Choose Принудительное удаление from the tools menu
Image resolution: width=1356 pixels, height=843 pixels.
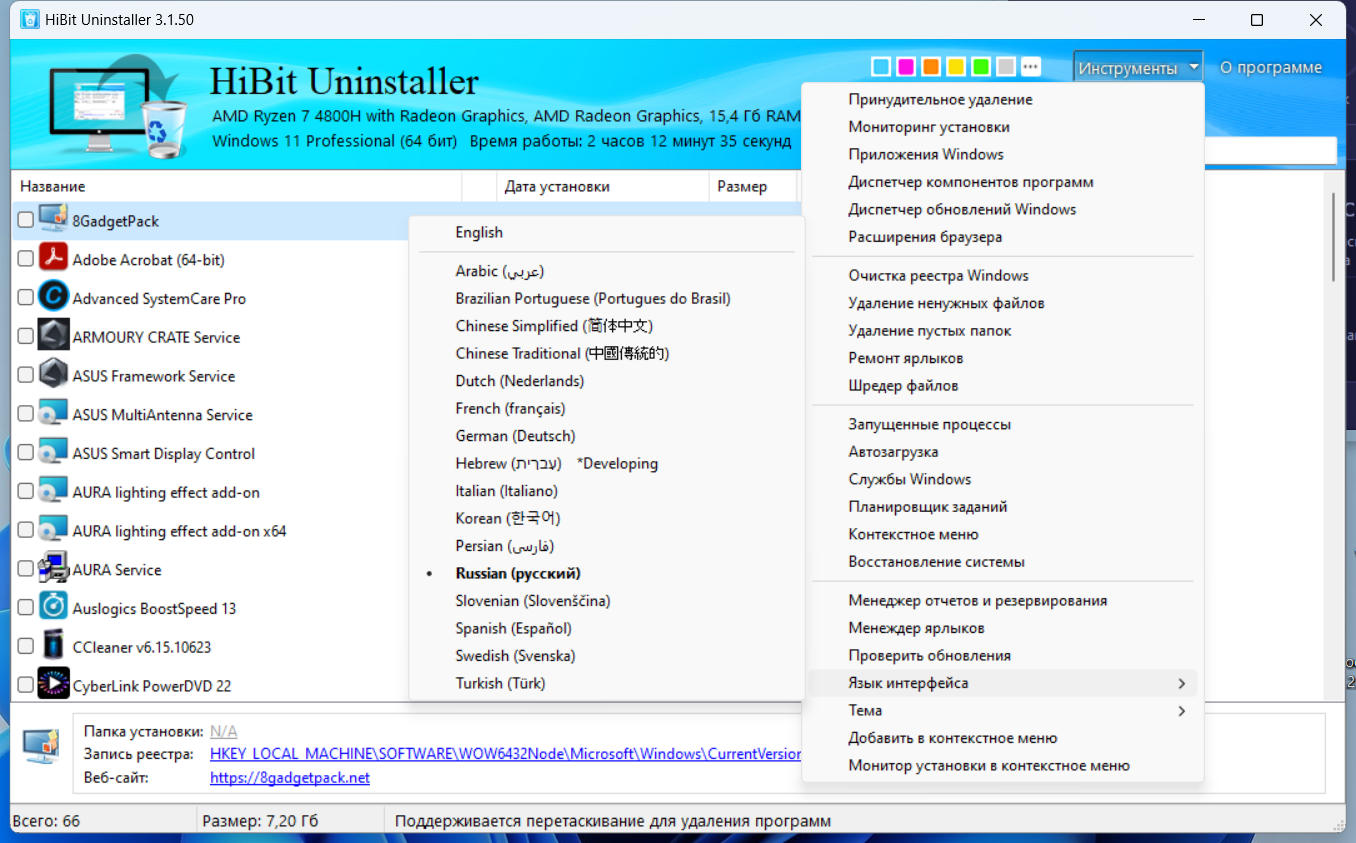pos(940,99)
